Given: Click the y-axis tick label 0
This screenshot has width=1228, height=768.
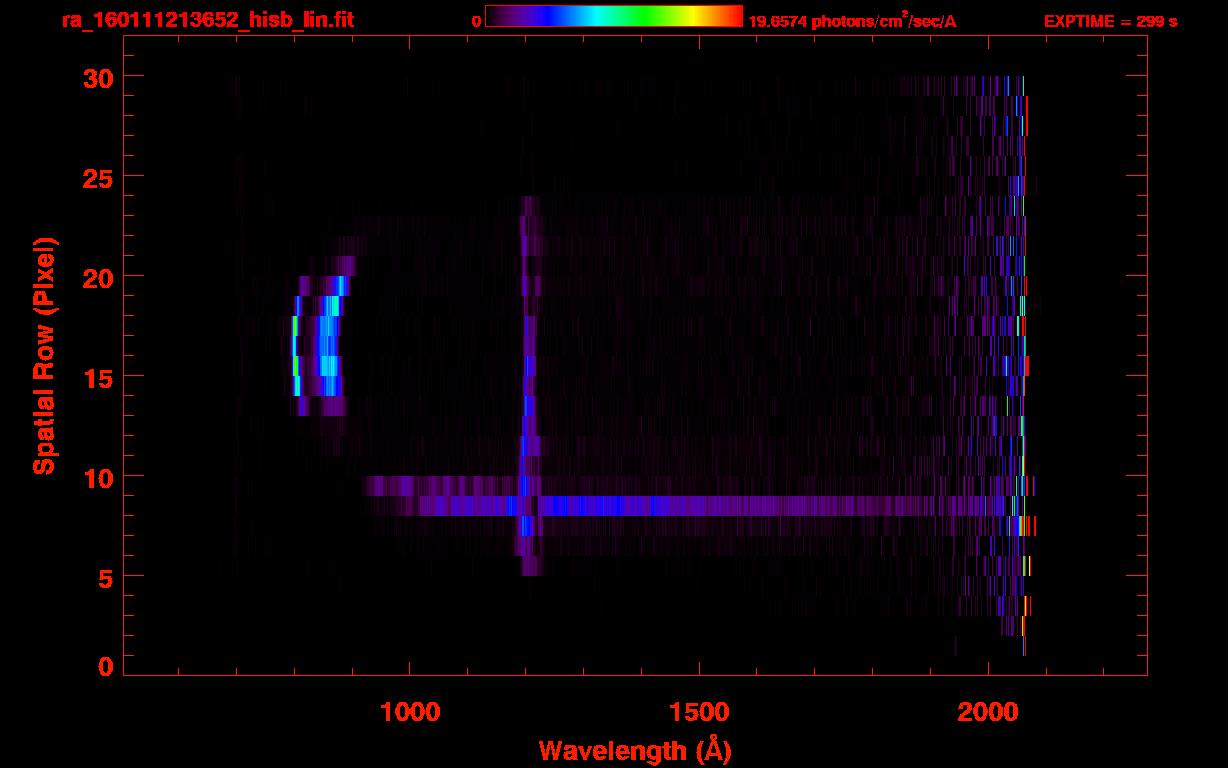Looking at the screenshot, I should click(104, 667).
